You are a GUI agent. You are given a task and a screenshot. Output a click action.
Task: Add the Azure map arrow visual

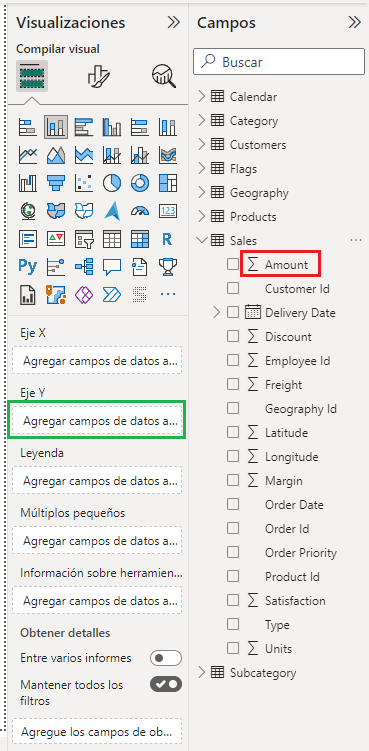[x=112, y=211]
